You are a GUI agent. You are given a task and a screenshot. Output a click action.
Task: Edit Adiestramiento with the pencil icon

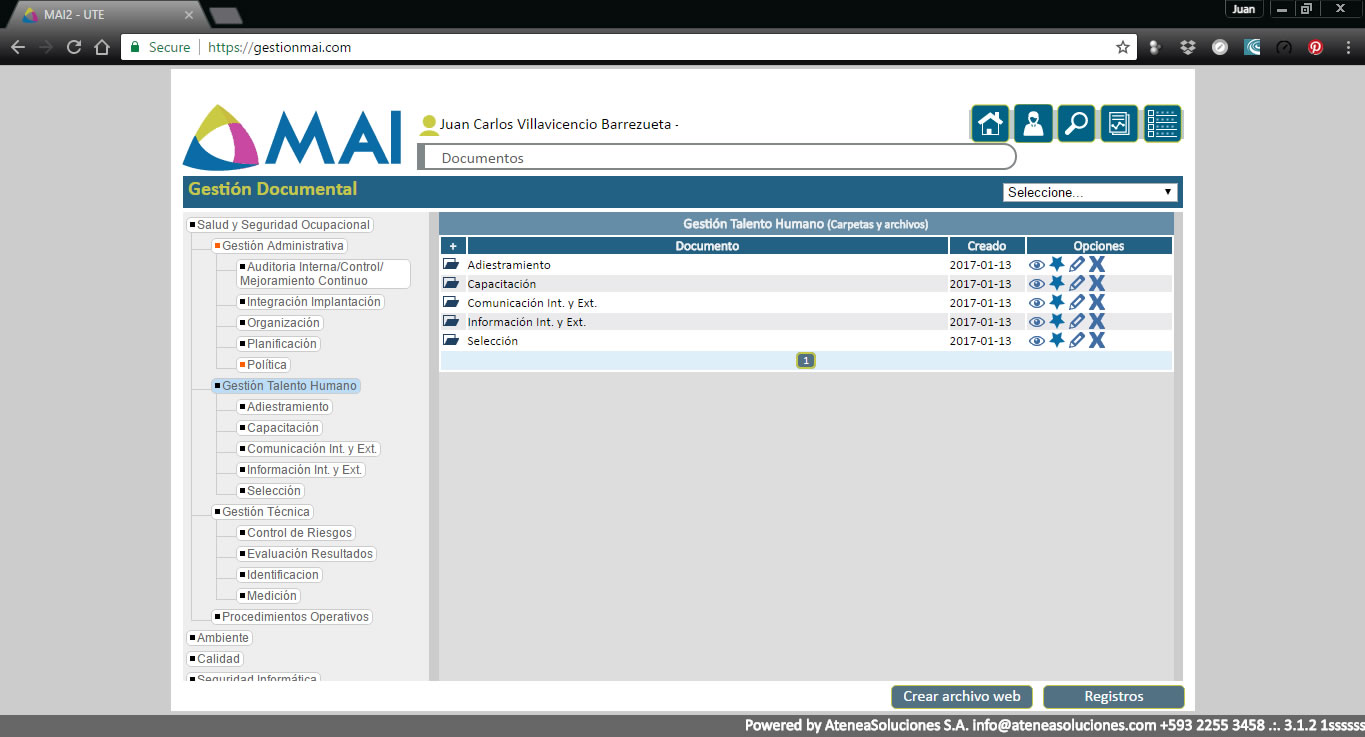(x=1076, y=265)
